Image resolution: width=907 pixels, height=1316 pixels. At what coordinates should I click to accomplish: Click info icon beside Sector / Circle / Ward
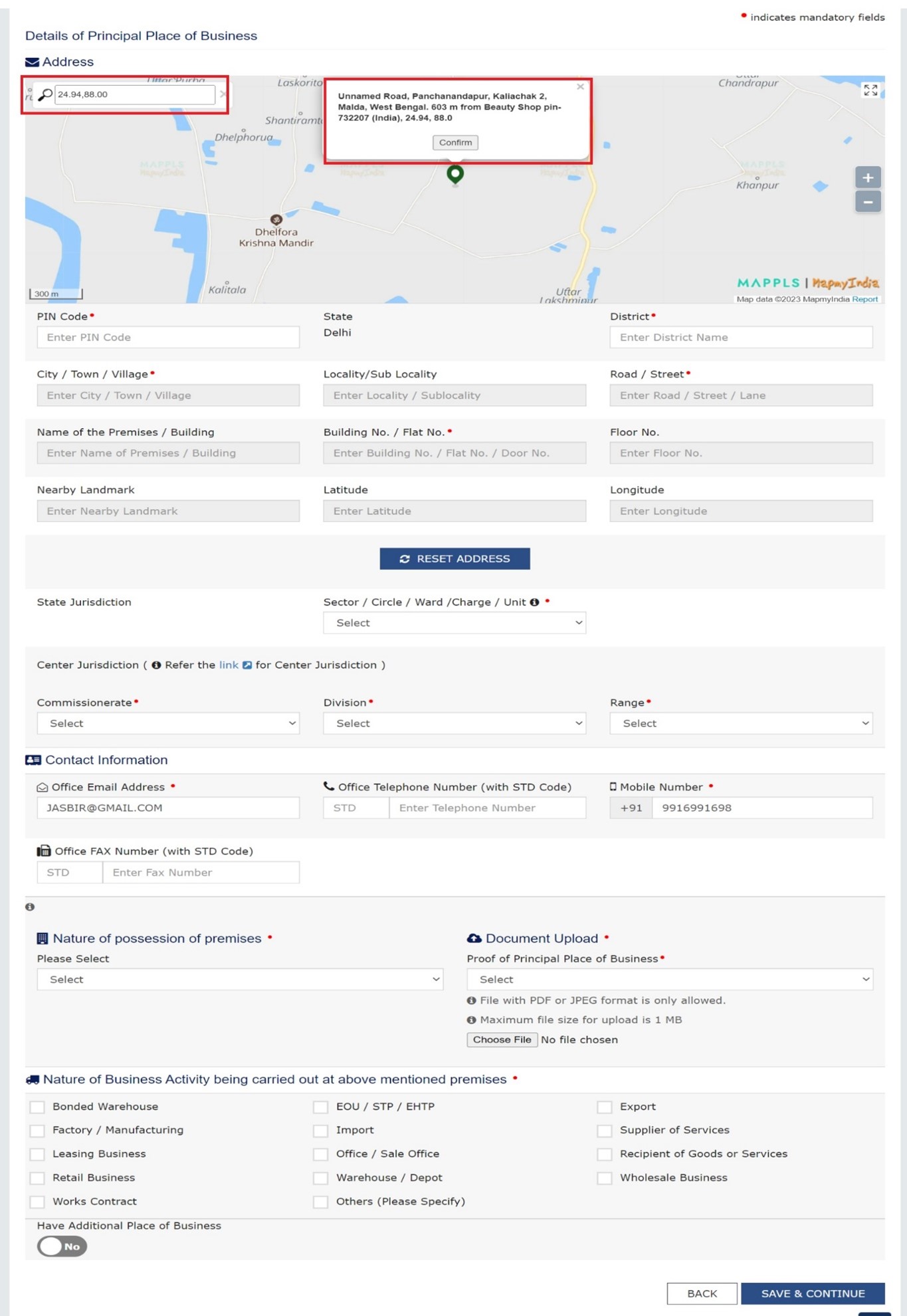point(534,602)
